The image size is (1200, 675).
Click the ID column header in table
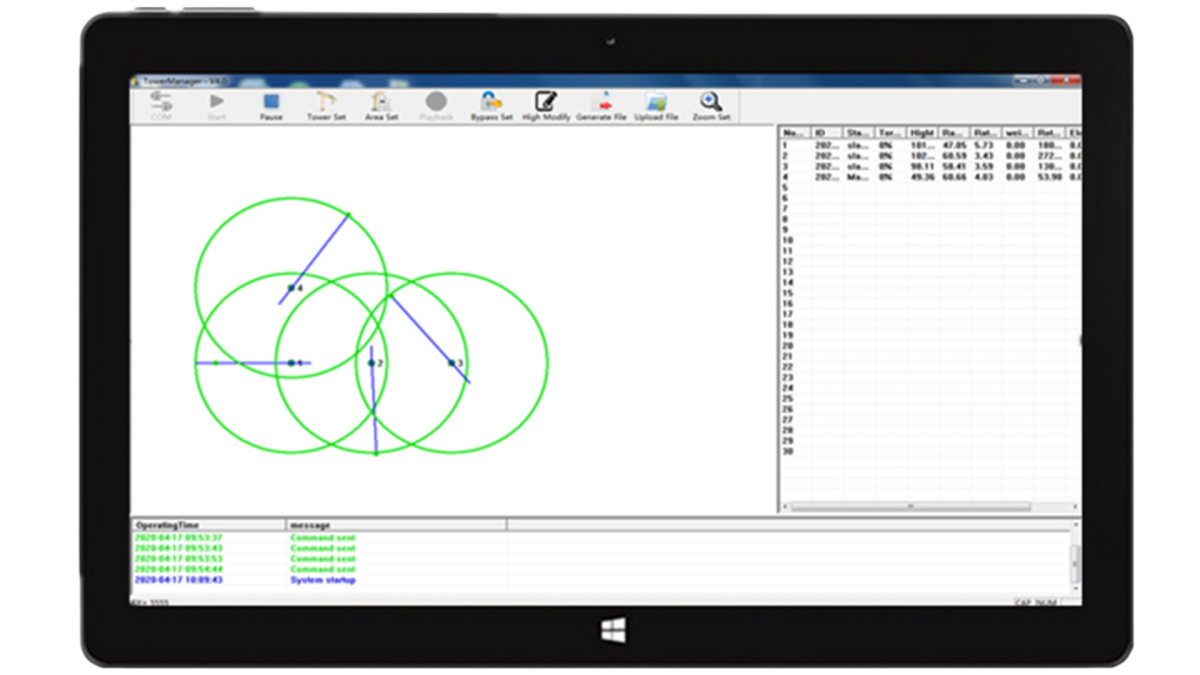click(x=826, y=133)
